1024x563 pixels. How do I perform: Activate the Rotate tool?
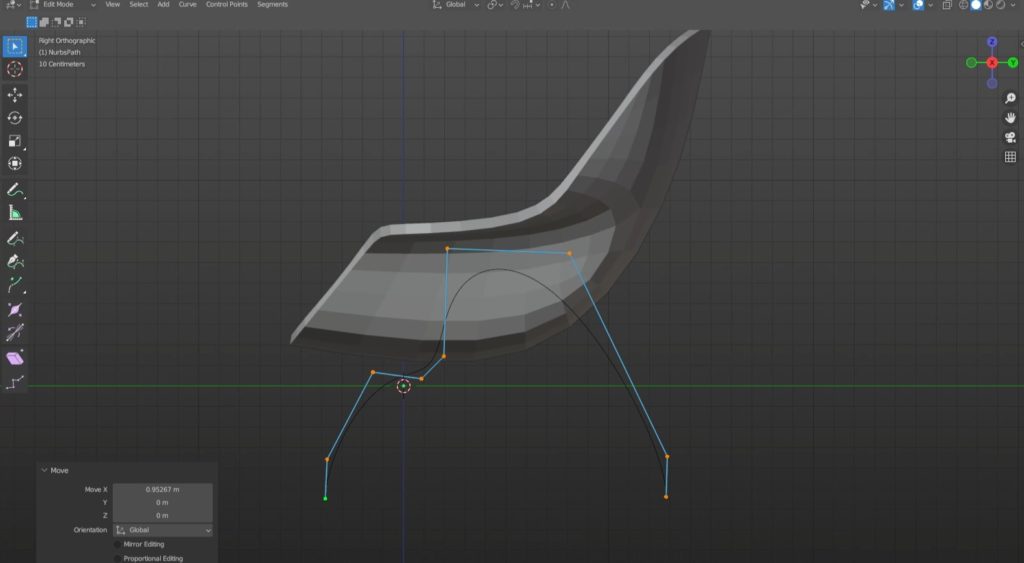(15, 118)
